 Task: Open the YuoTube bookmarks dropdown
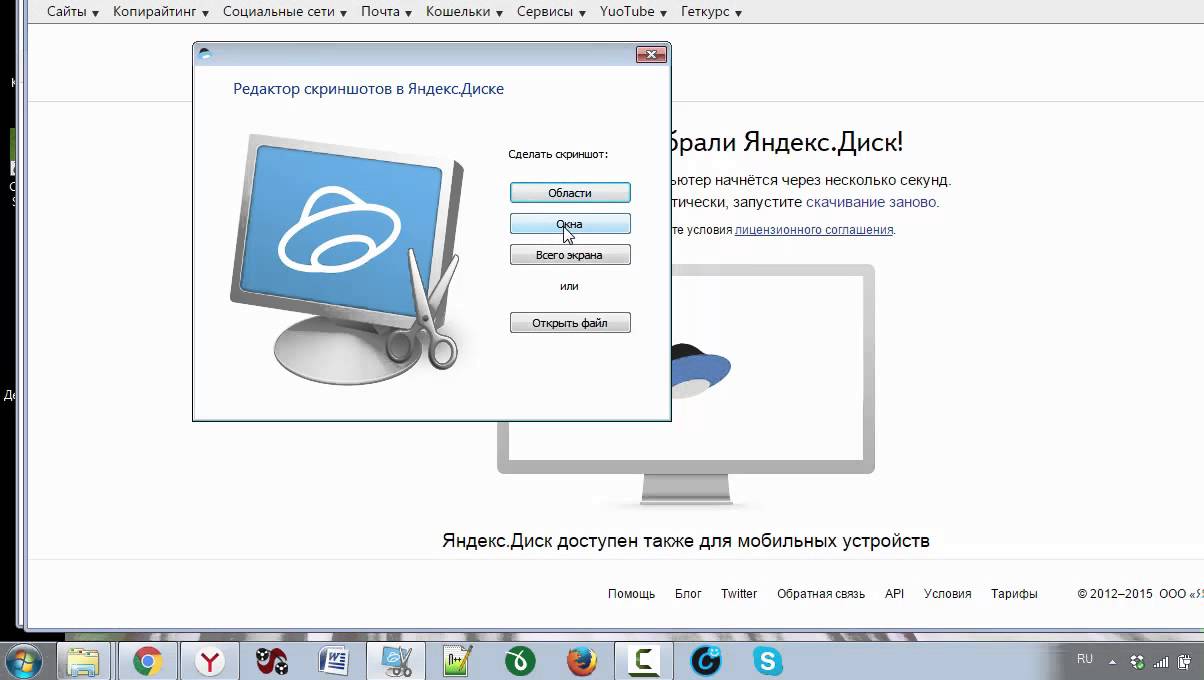(x=633, y=12)
